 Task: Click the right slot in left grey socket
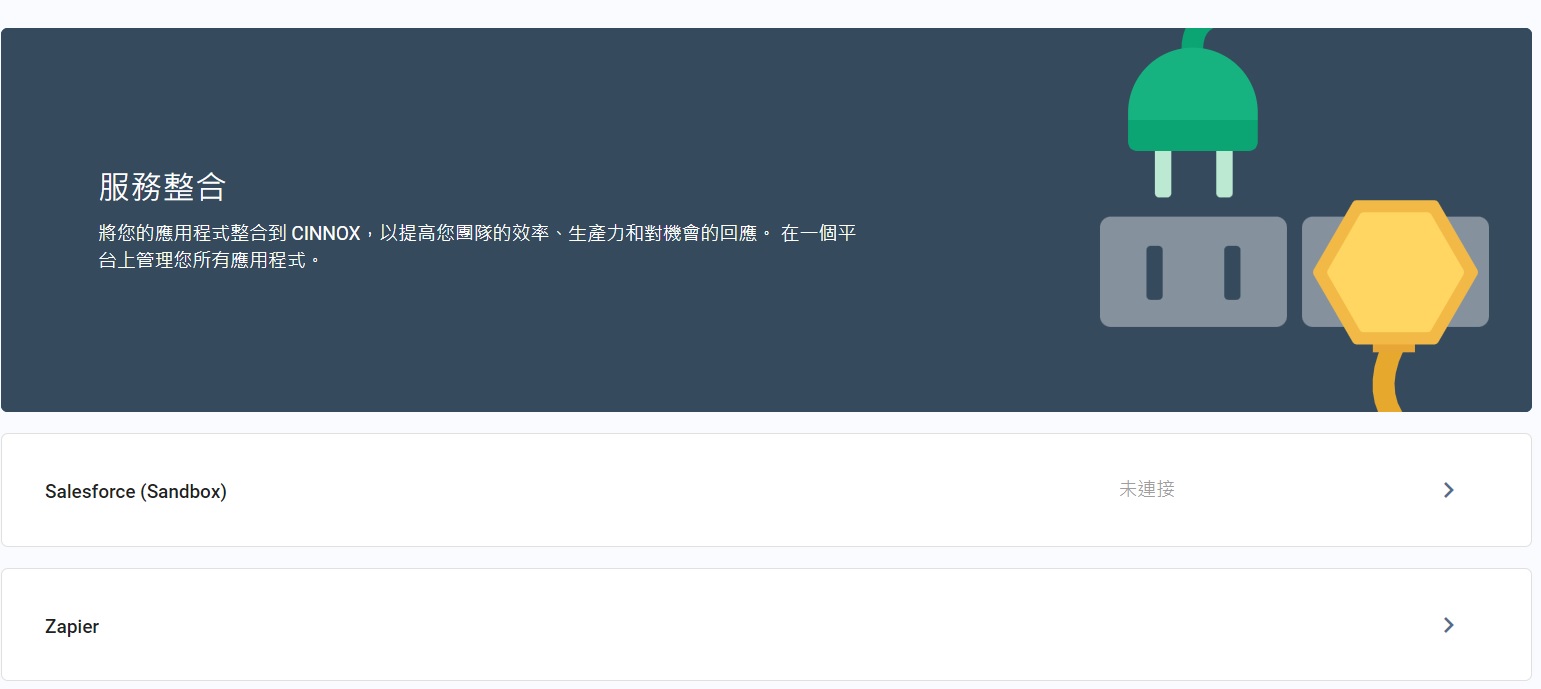[1232, 272]
